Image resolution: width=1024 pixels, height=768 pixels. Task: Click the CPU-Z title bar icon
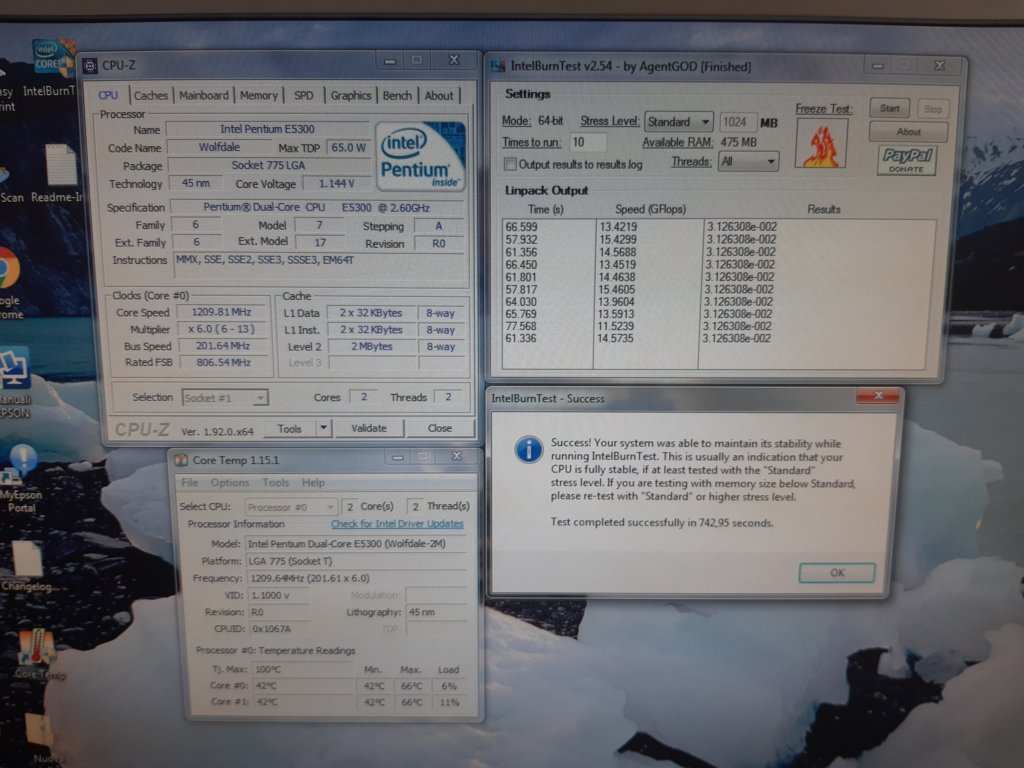point(89,65)
